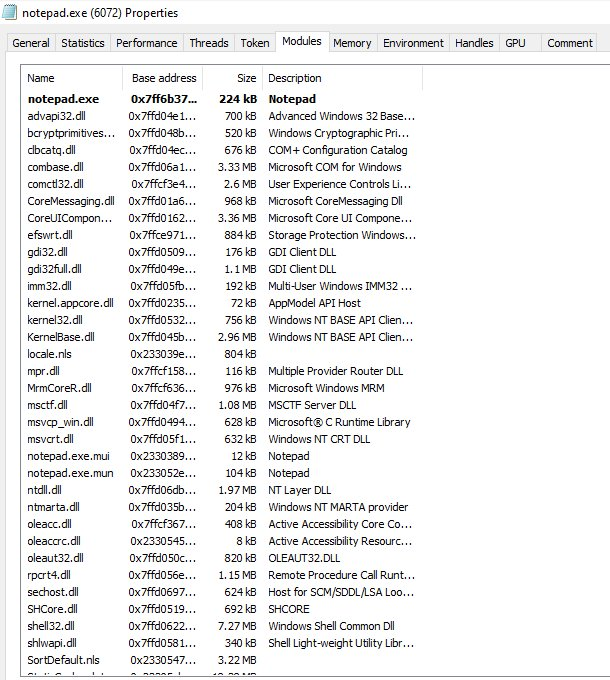The image size is (610, 680).
Task: Sort by the Size column header
Action: (x=233, y=78)
